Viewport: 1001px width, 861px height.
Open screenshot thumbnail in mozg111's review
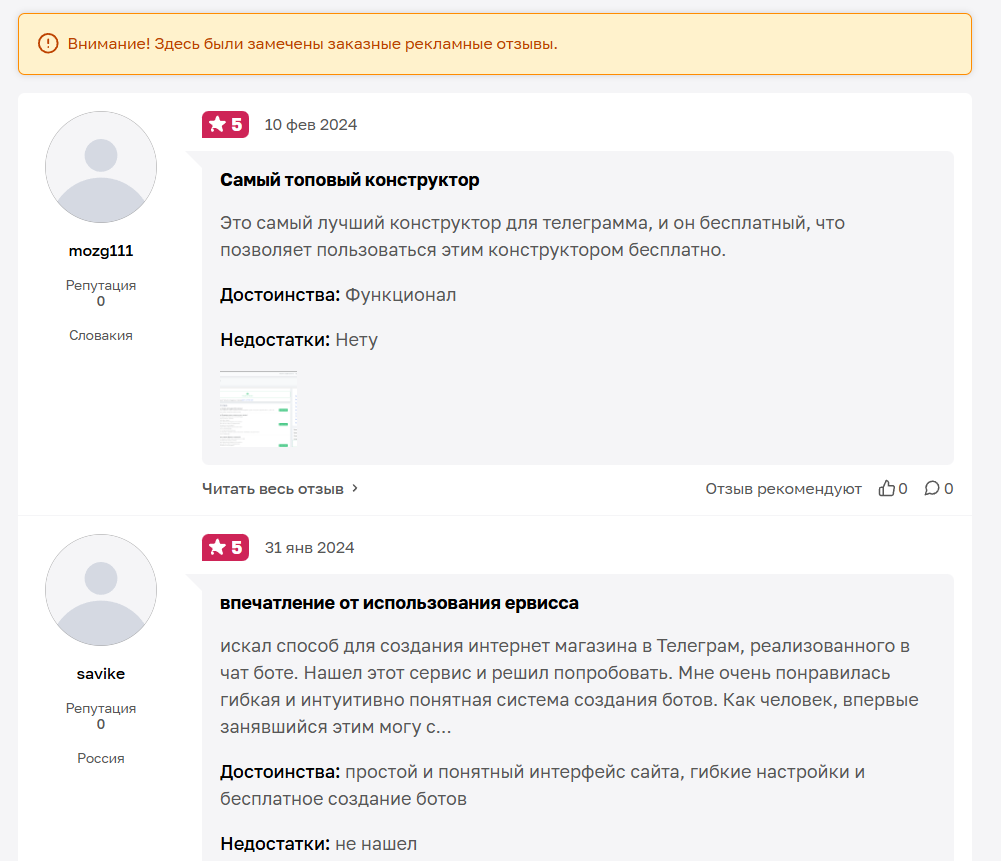tap(258, 409)
